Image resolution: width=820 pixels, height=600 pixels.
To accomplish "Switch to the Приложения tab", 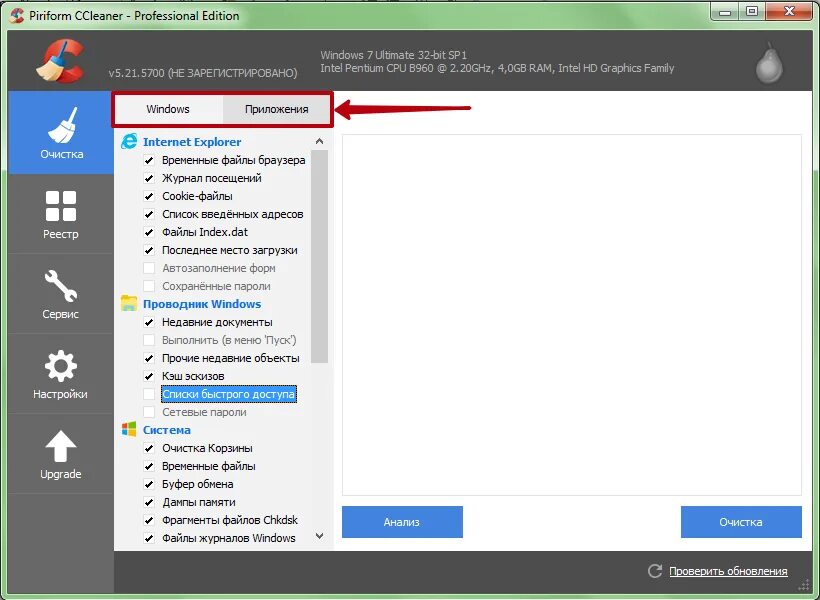I will [x=277, y=109].
